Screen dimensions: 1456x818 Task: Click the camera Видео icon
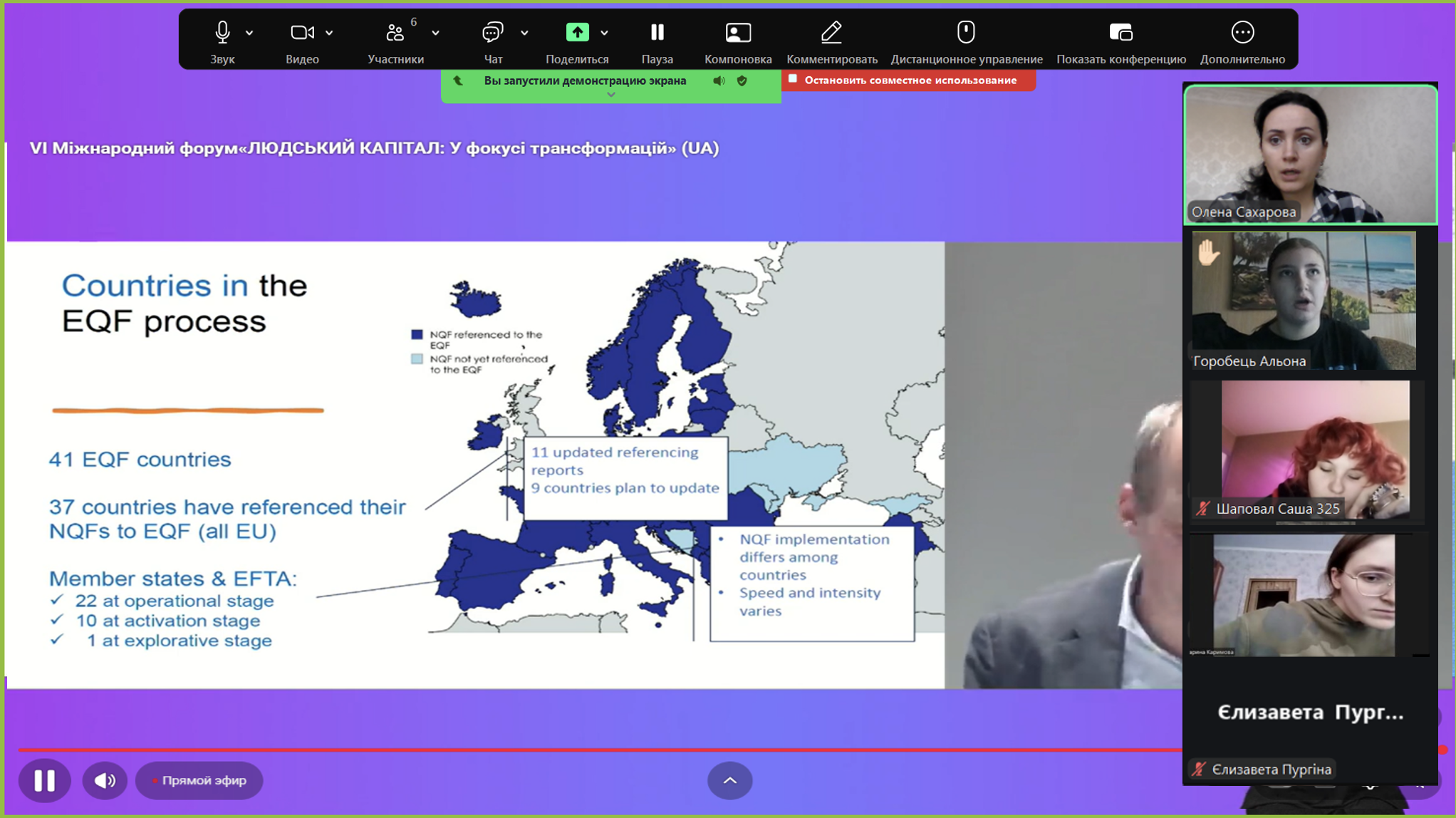(302, 33)
